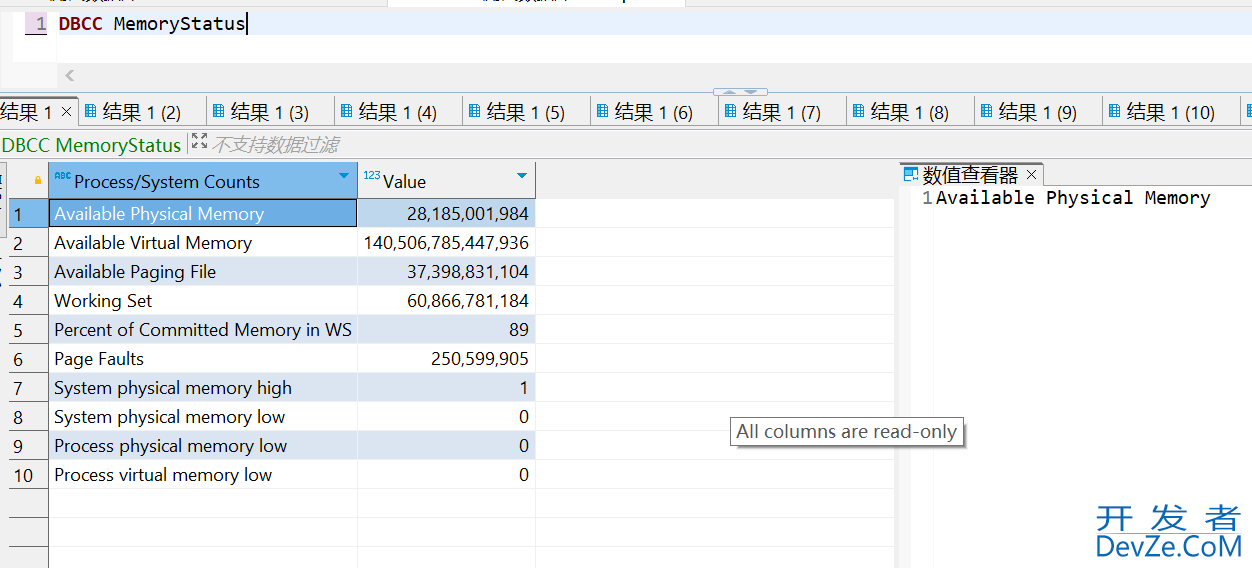Click line number 1 in the SQL editor
1252x568 pixels.
pos(40,23)
